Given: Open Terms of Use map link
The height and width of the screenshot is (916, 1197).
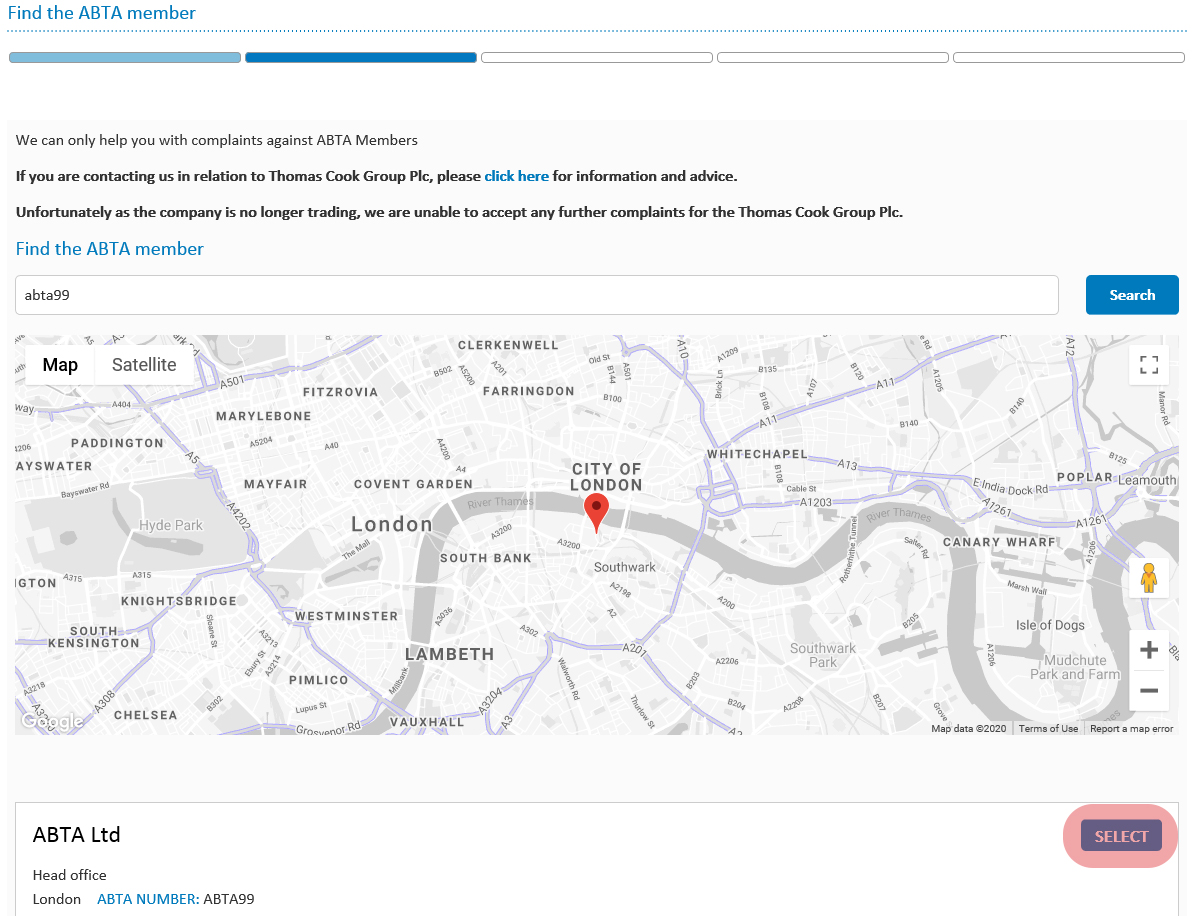Looking at the screenshot, I should pos(1048,729).
